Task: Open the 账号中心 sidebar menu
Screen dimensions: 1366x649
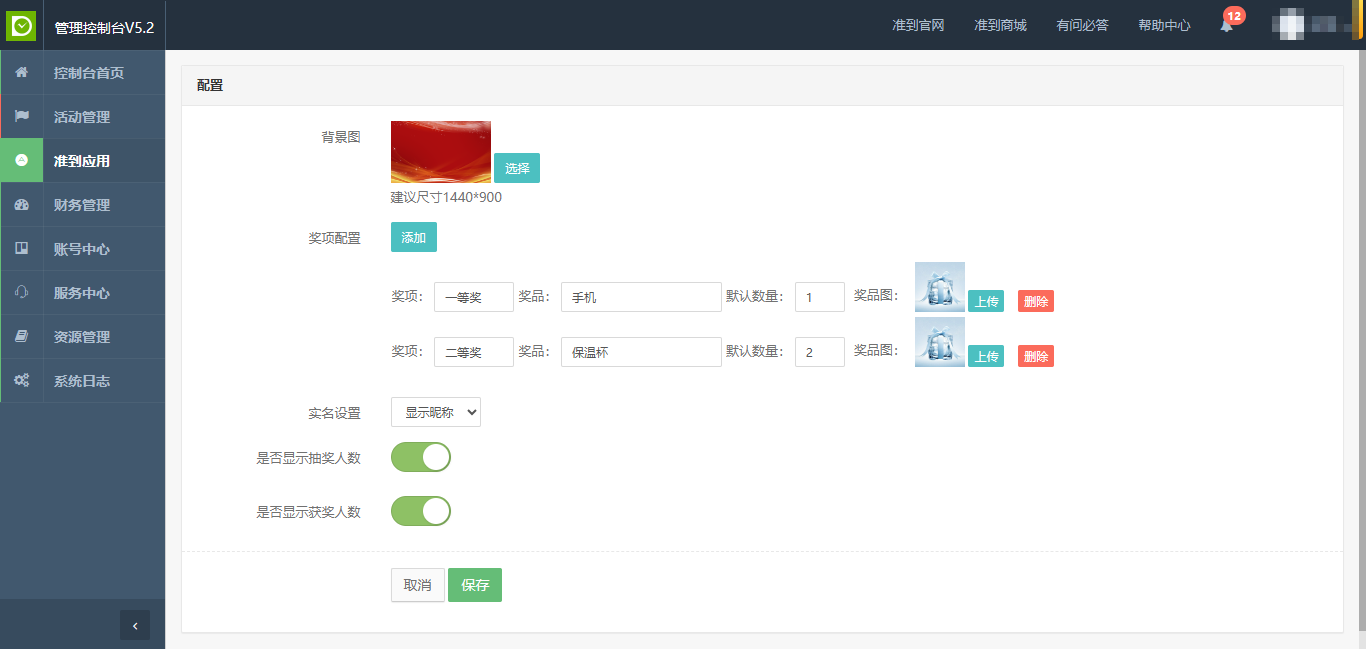Action: coord(82,249)
